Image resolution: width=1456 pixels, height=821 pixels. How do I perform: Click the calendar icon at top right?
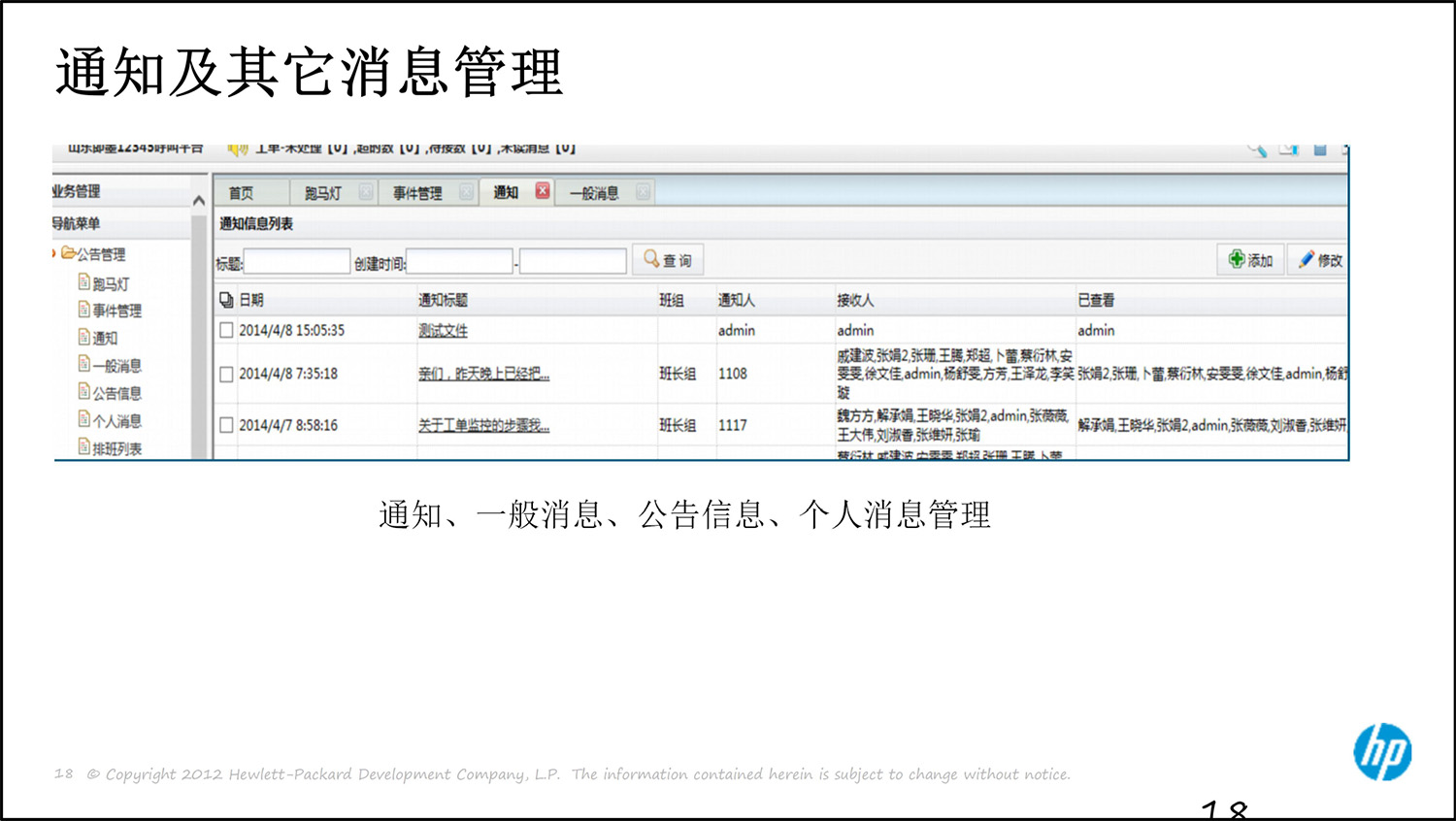tap(1321, 149)
